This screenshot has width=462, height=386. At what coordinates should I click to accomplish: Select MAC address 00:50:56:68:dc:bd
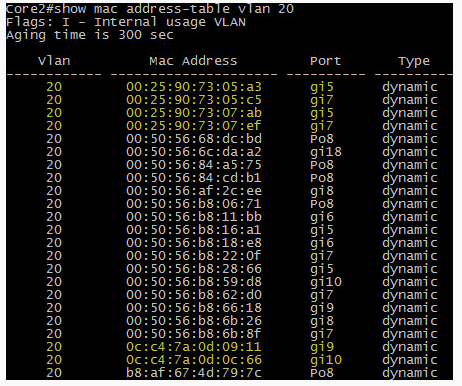pyautogui.click(x=194, y=139)
